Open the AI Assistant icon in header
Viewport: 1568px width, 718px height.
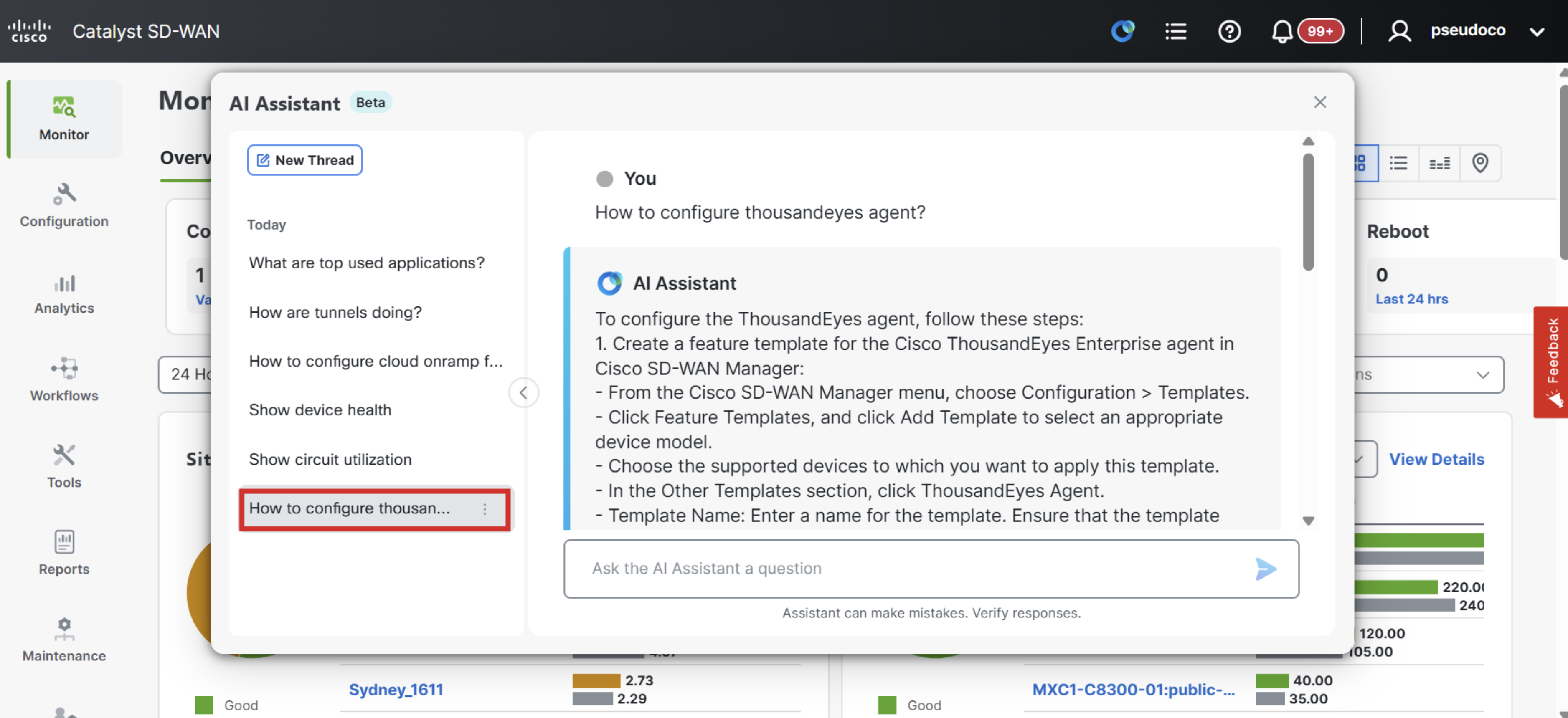[1122, 30]
